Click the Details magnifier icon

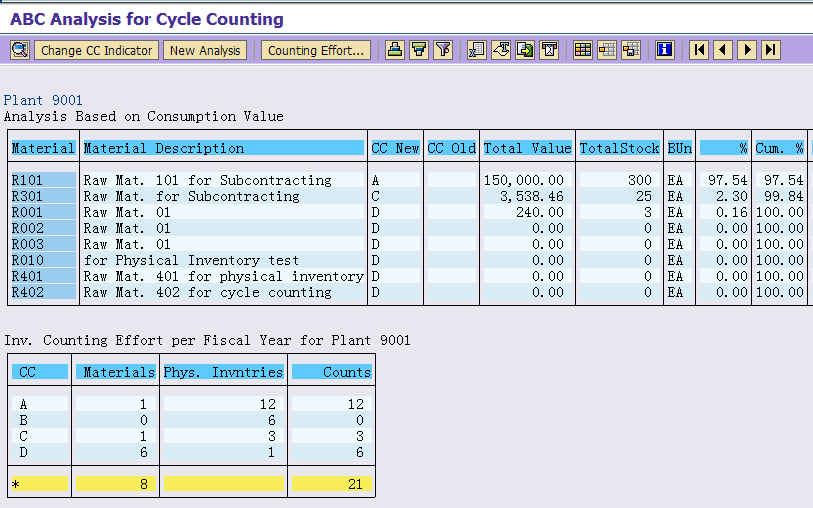tap(20, 50)
